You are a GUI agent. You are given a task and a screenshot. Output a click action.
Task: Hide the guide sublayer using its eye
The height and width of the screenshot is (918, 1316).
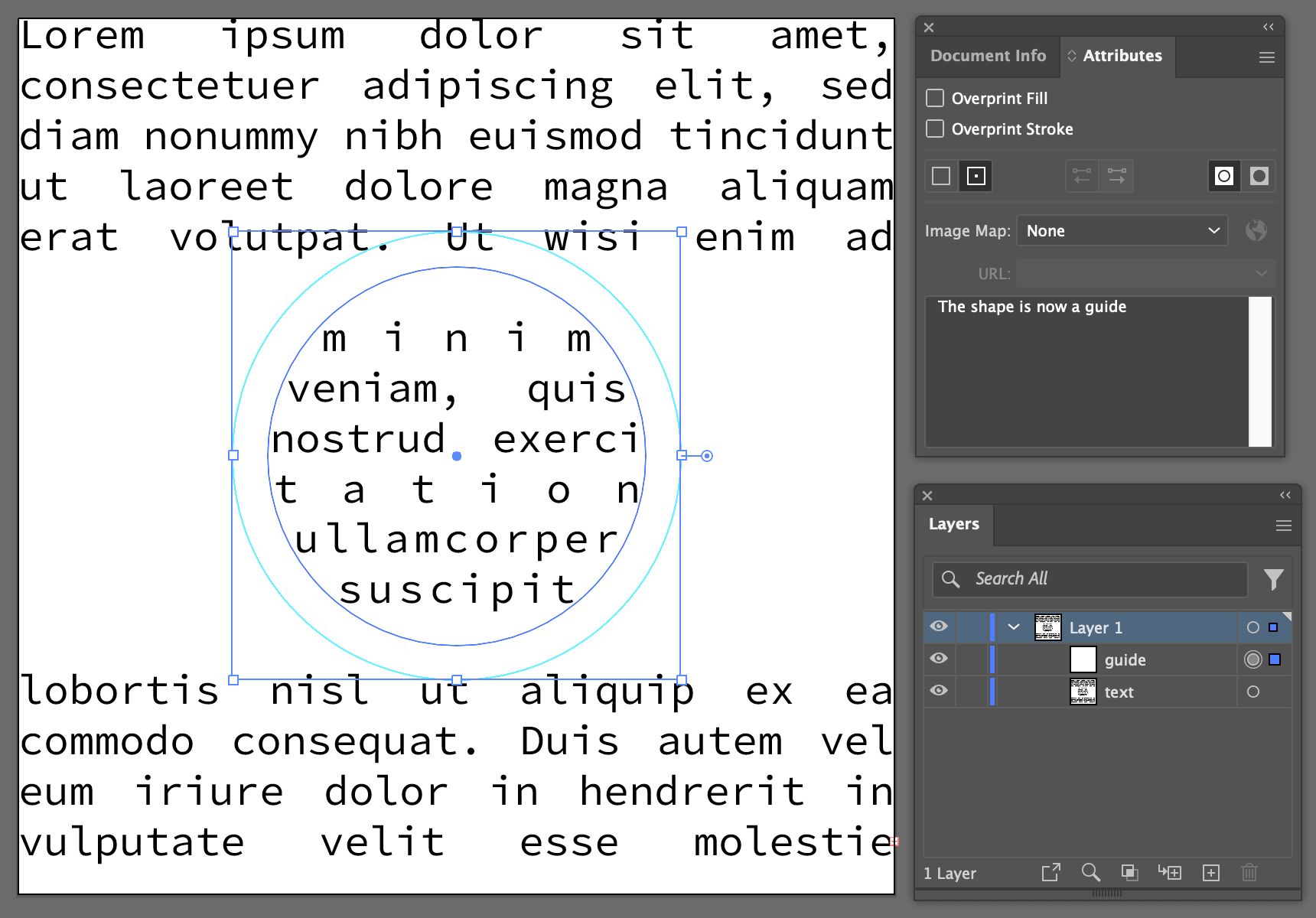(939, 659)
